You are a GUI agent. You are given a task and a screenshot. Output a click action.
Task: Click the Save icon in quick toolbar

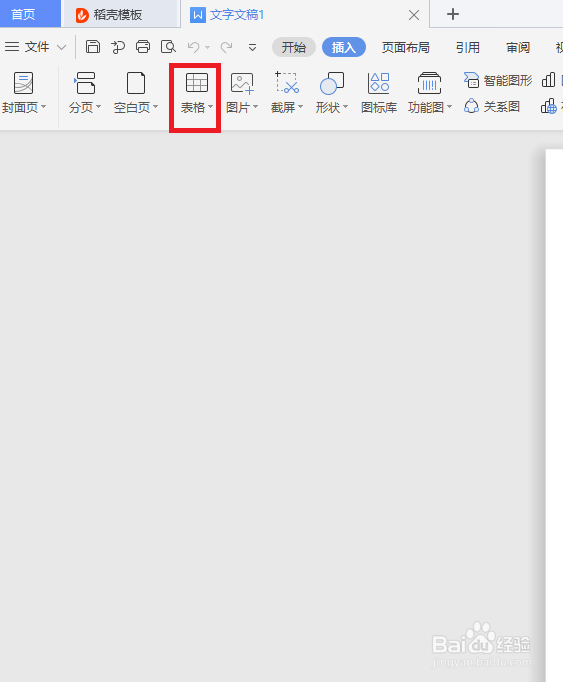93,47
